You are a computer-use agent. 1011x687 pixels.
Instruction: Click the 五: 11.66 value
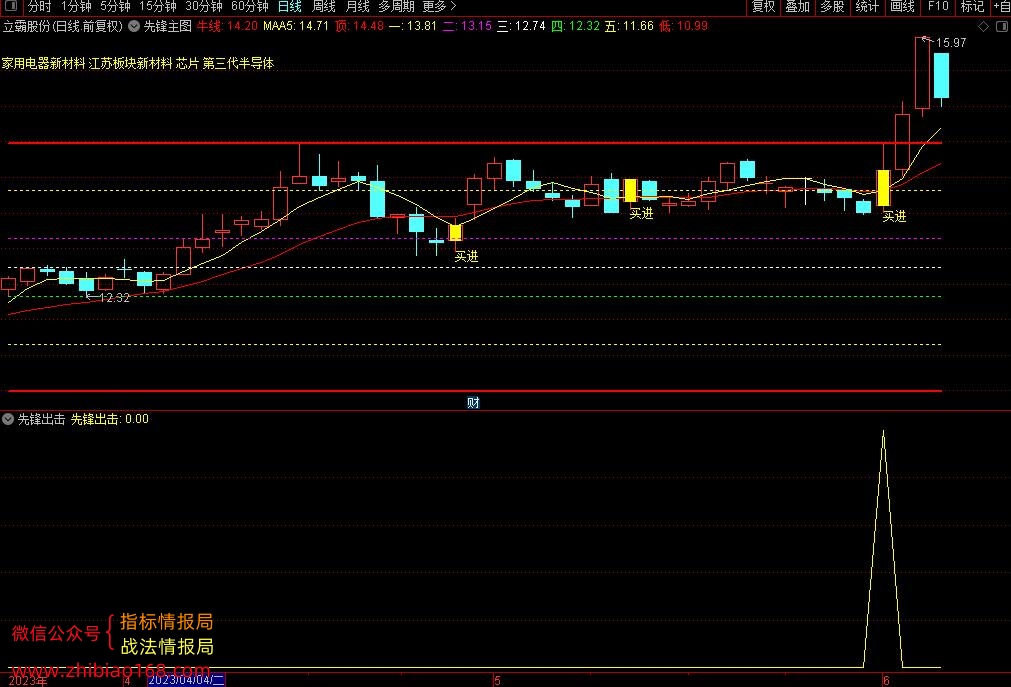pyautogui.click(x=629, y=26)
